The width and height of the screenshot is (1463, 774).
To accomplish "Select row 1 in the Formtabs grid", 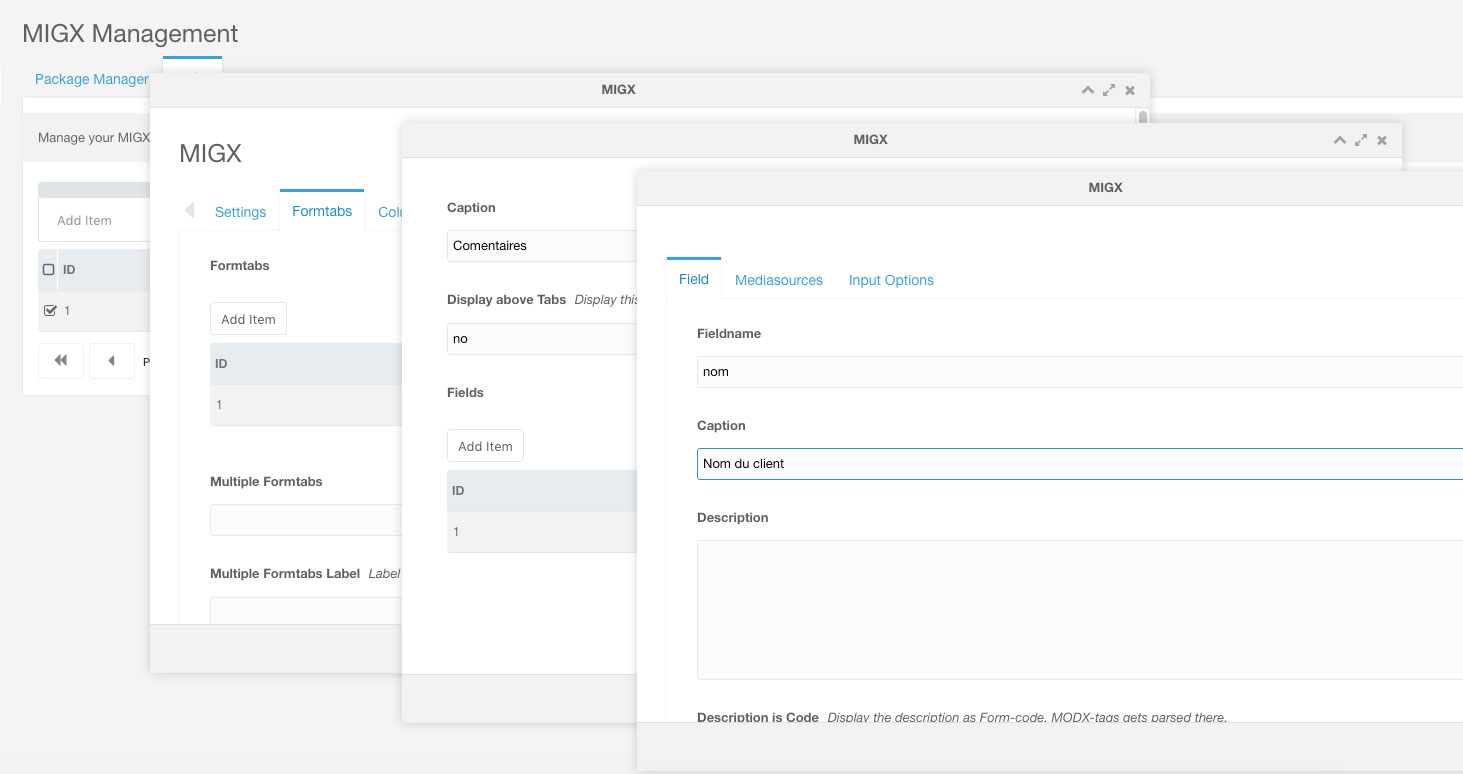I will coord(306,405).
